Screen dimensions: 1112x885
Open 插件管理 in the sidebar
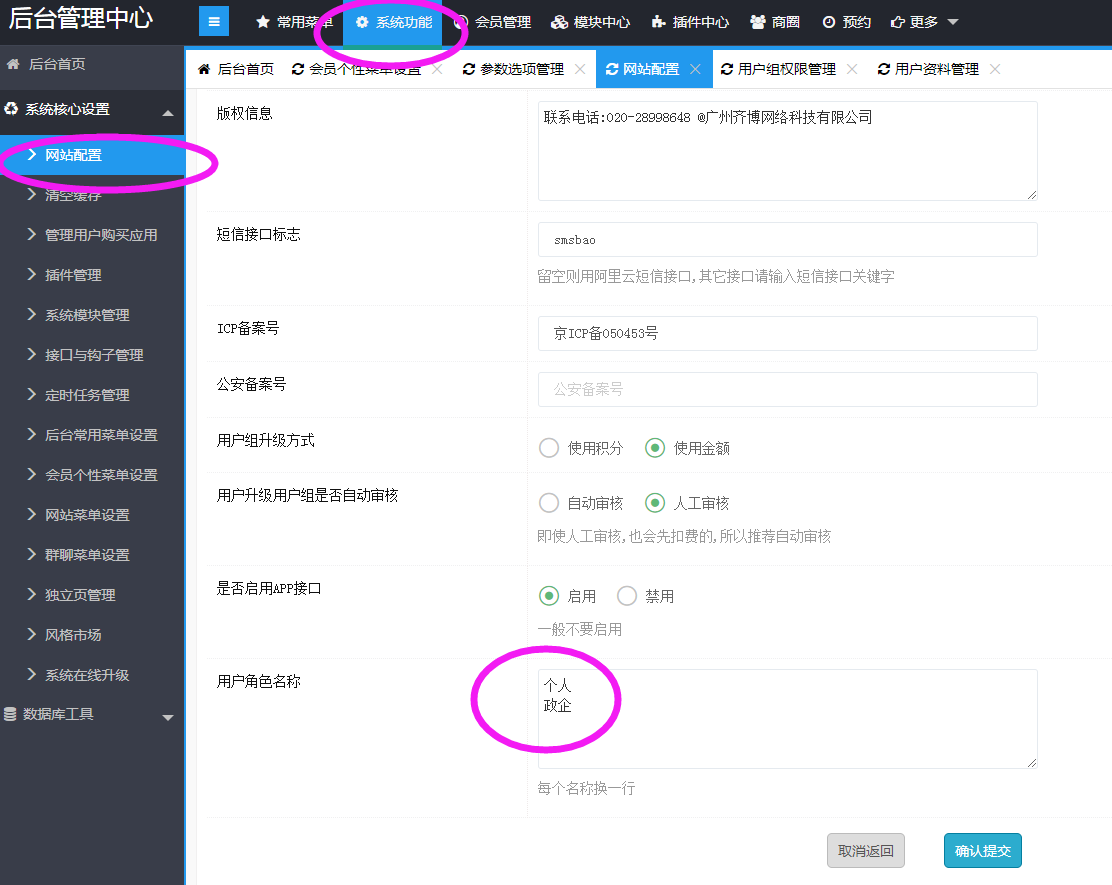pos(73,275)
